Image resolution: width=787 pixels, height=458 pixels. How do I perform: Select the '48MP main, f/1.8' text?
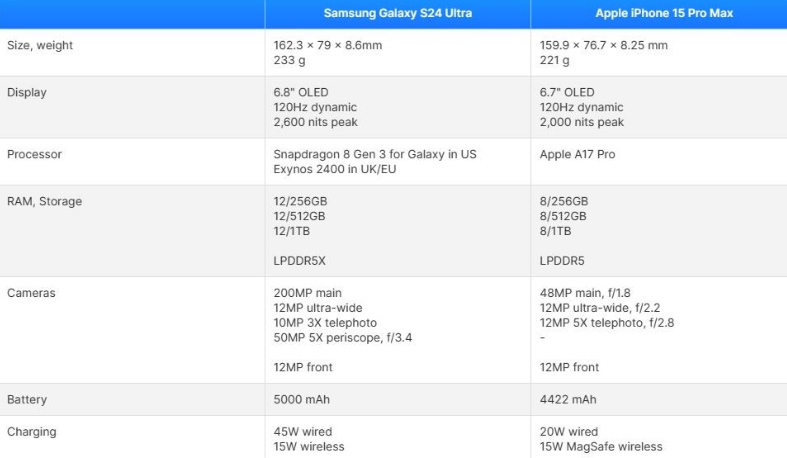point(585,293)
